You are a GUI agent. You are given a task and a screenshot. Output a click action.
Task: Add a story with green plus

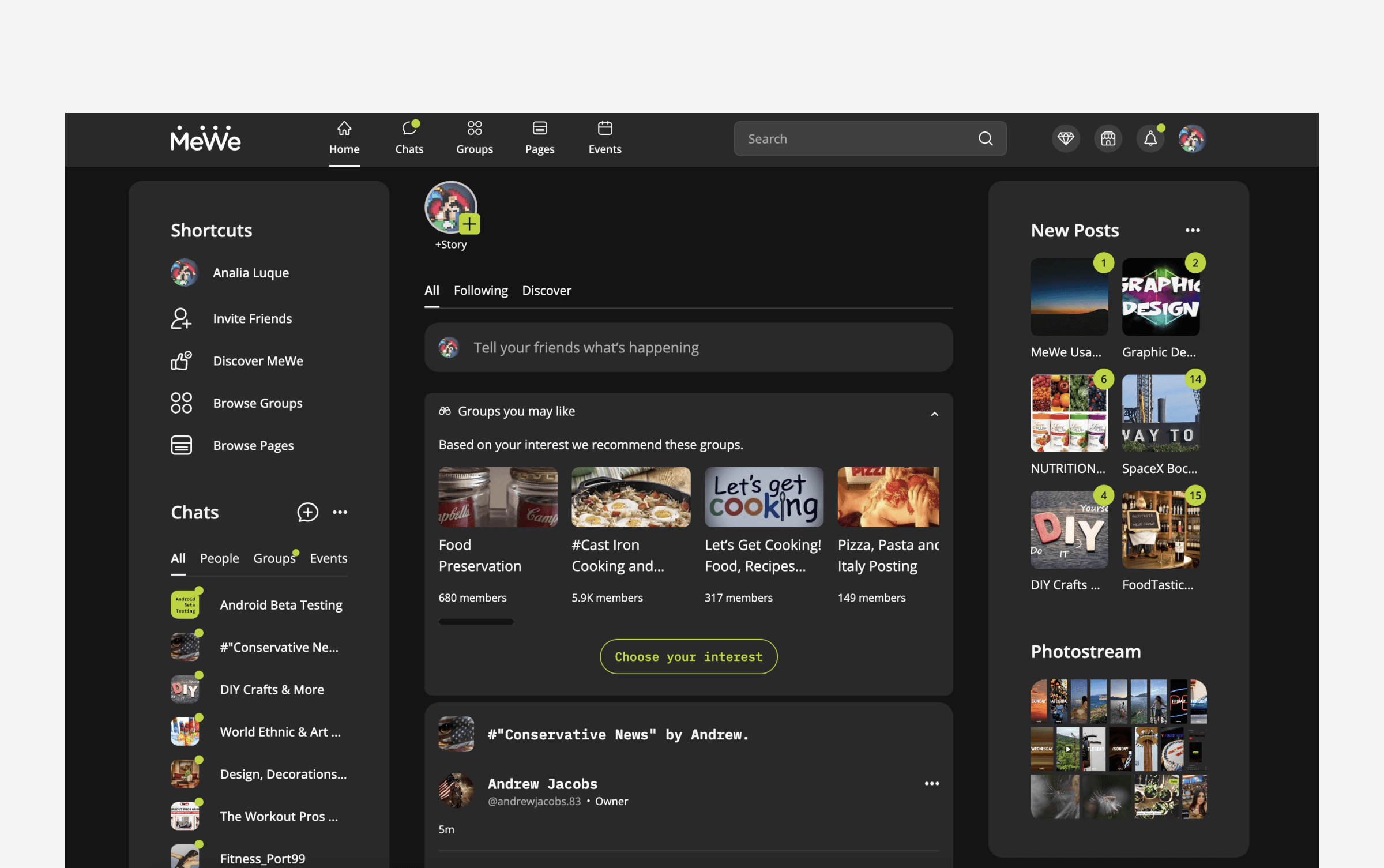click(469, 224)
